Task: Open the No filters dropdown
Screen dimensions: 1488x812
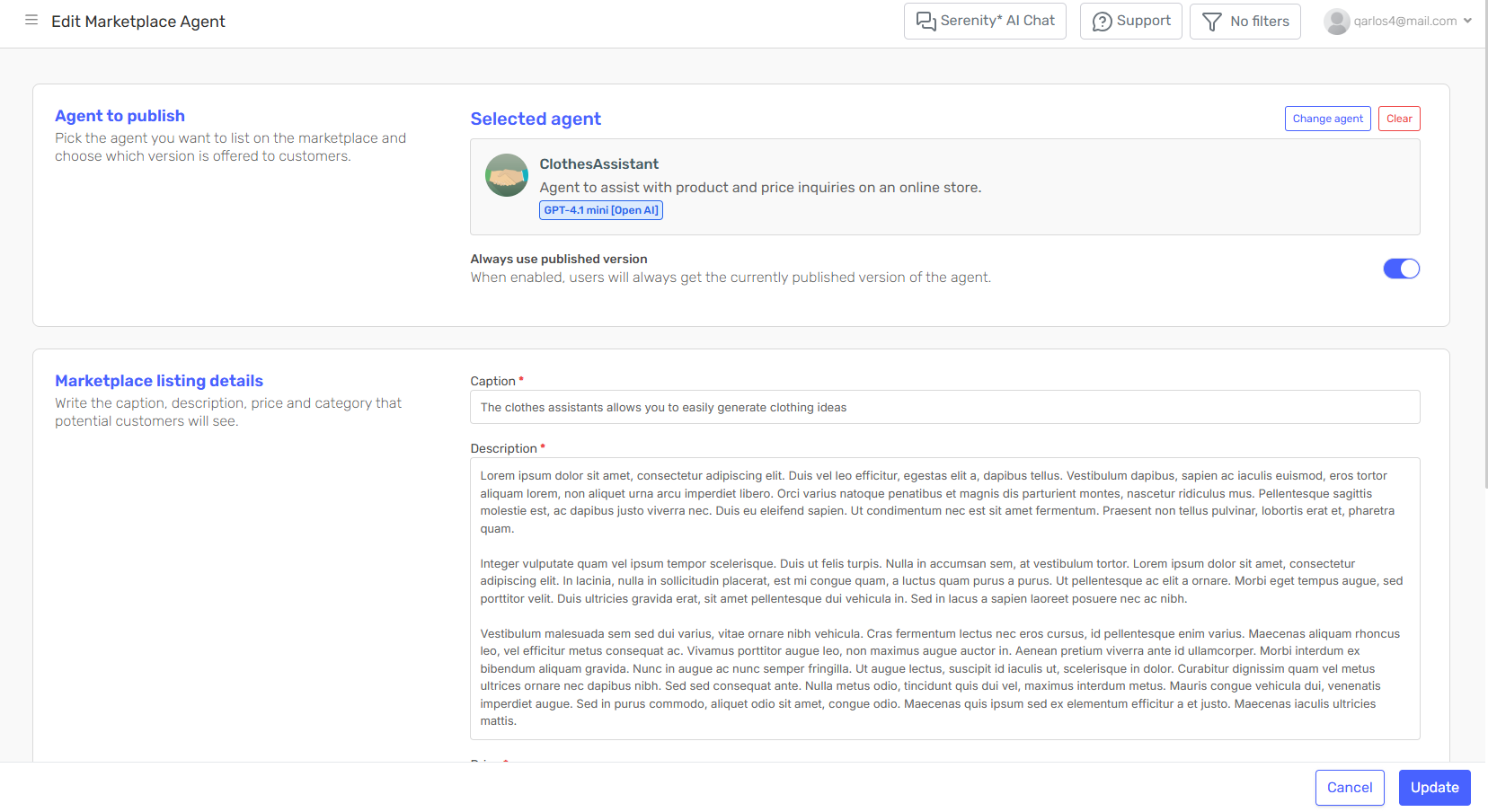Action: point(1245,21)
